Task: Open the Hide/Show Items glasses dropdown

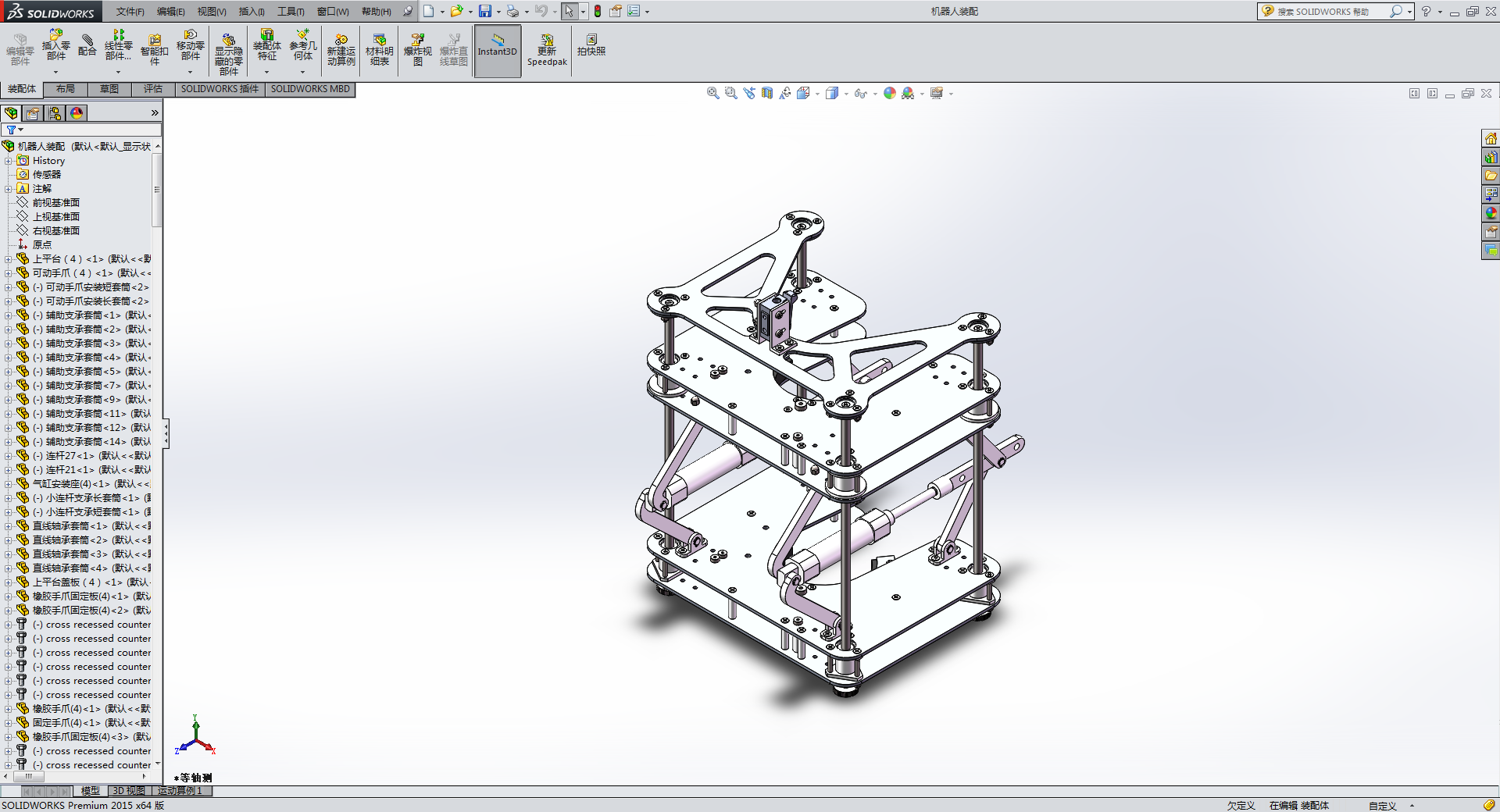Action: point(875,94)
